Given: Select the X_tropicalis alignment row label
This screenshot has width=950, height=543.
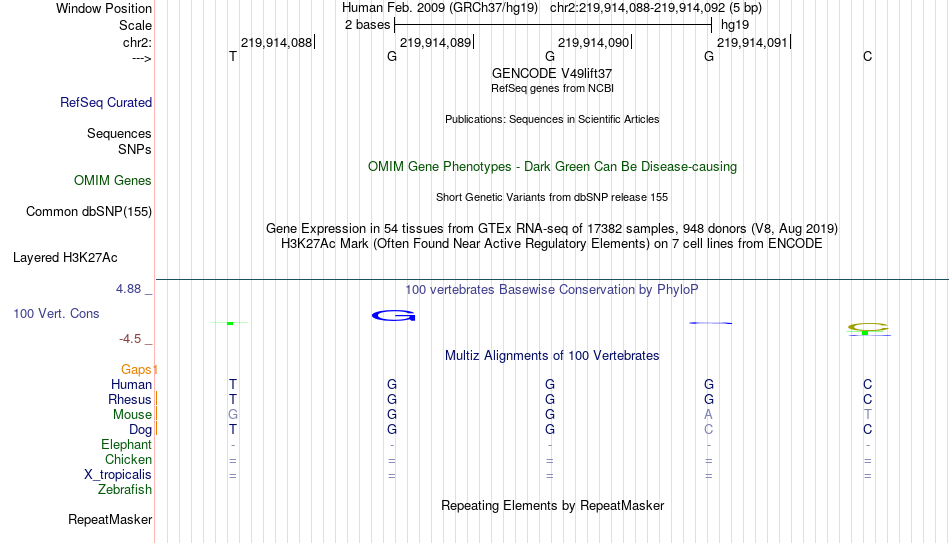Looking at the screenshot, I should [x=118, y=475].
